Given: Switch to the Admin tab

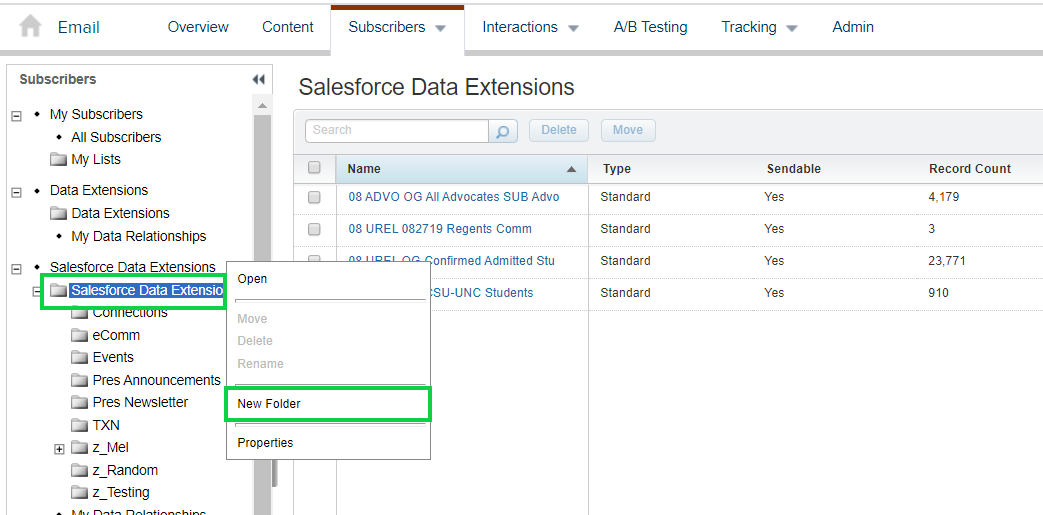Looking at the screenshot, I should pyautogui.click(x=853, y=27).
